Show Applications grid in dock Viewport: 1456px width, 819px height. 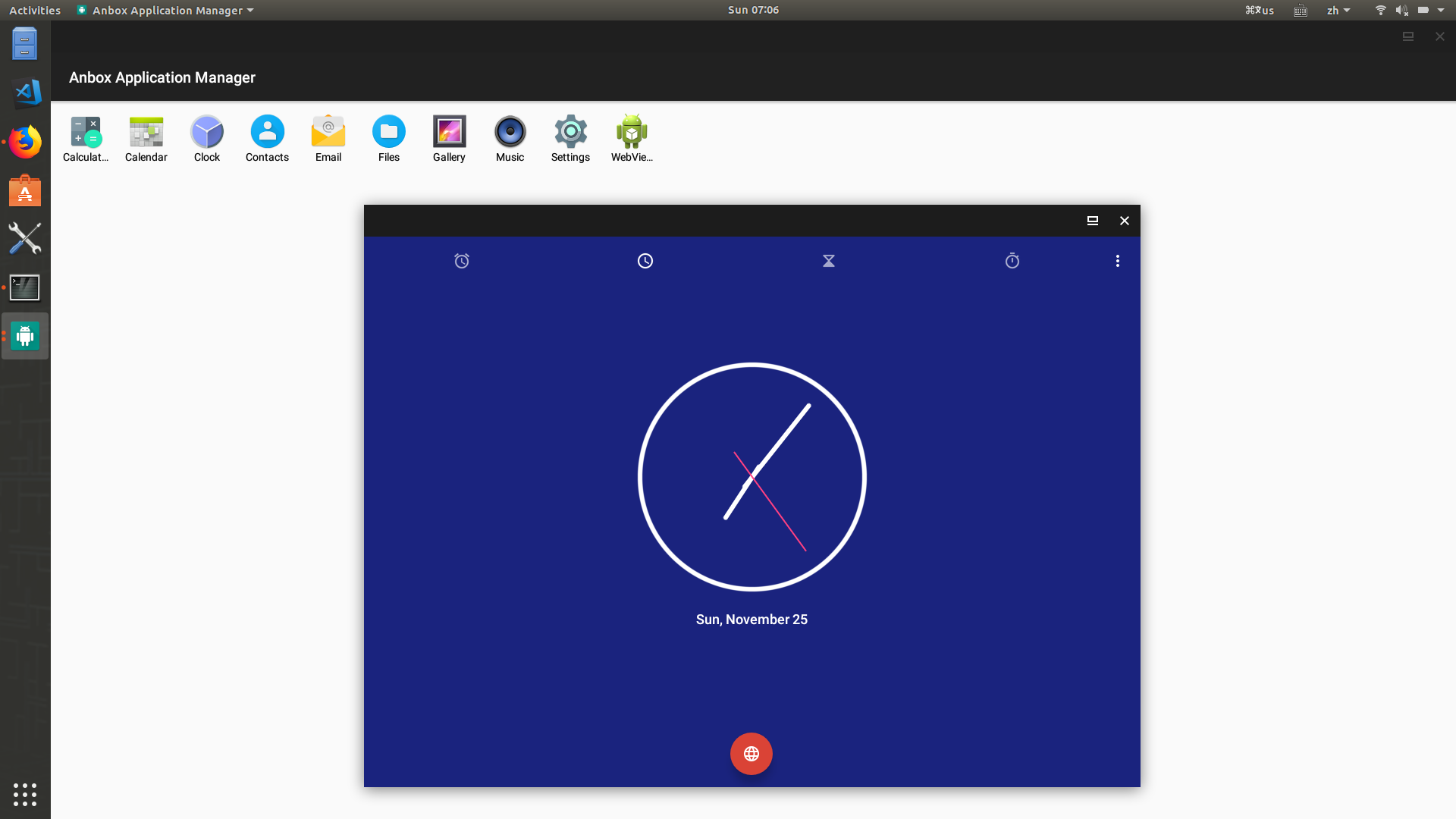(25, 794)
